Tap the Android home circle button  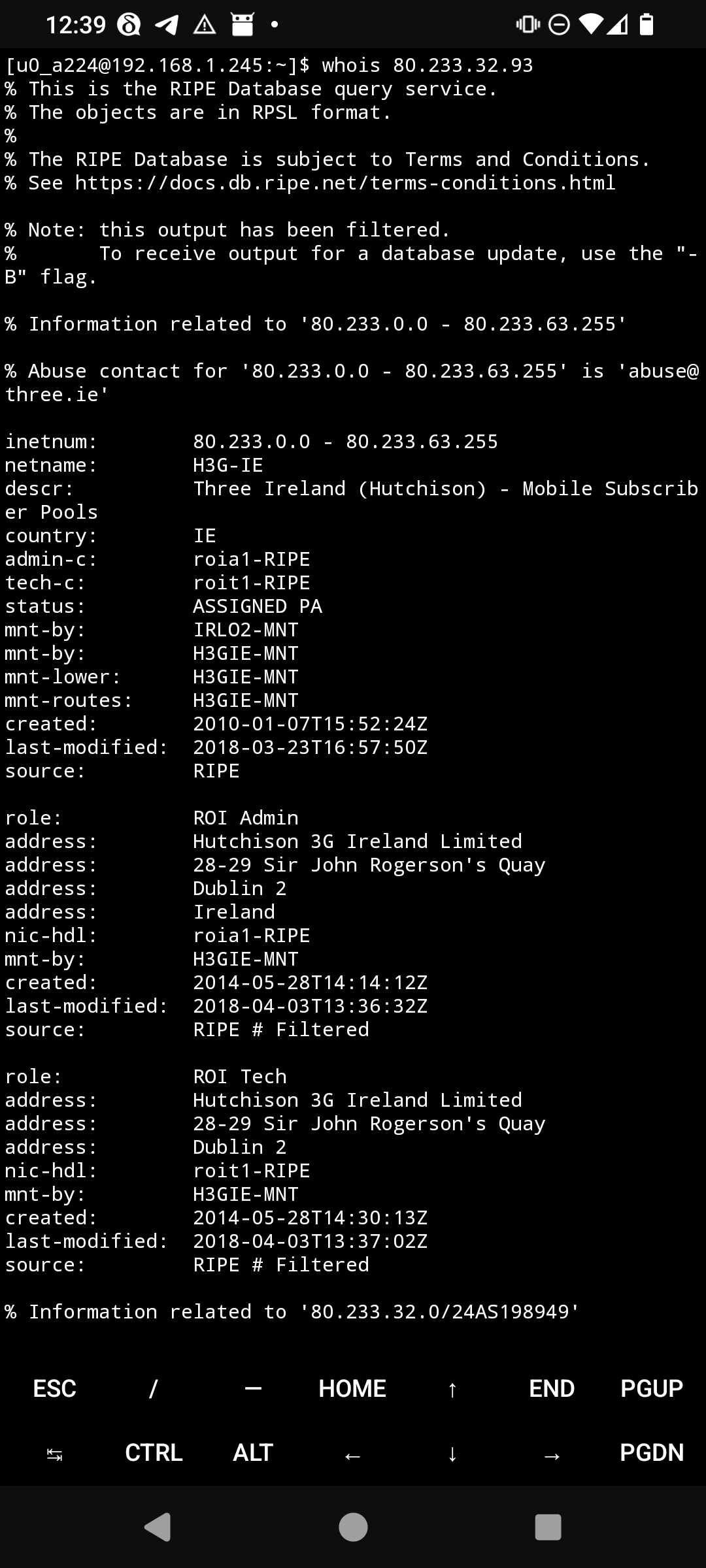(x=353, y=1527)
